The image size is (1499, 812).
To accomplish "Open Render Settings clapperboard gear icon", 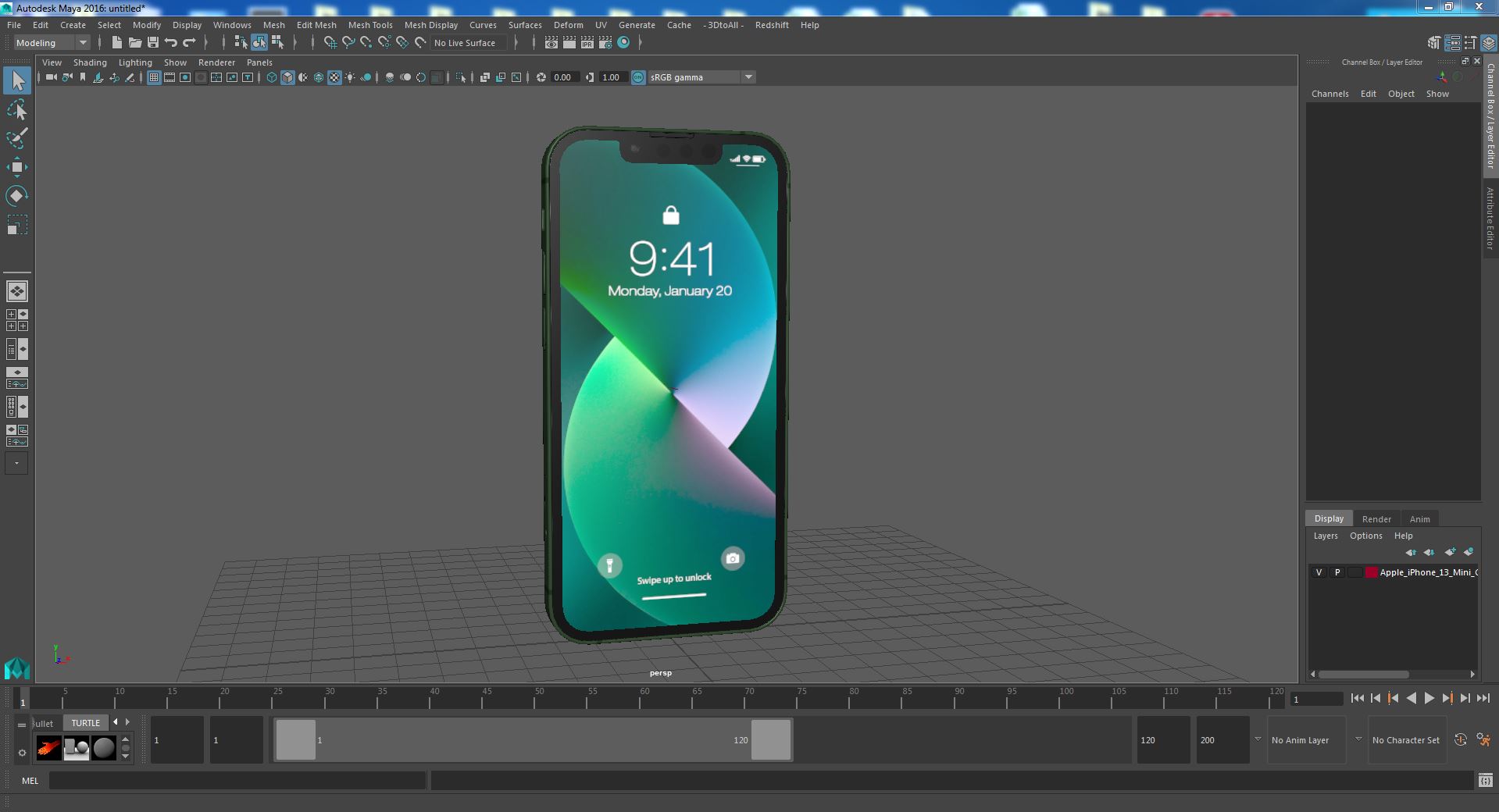I will pos(605,43).
